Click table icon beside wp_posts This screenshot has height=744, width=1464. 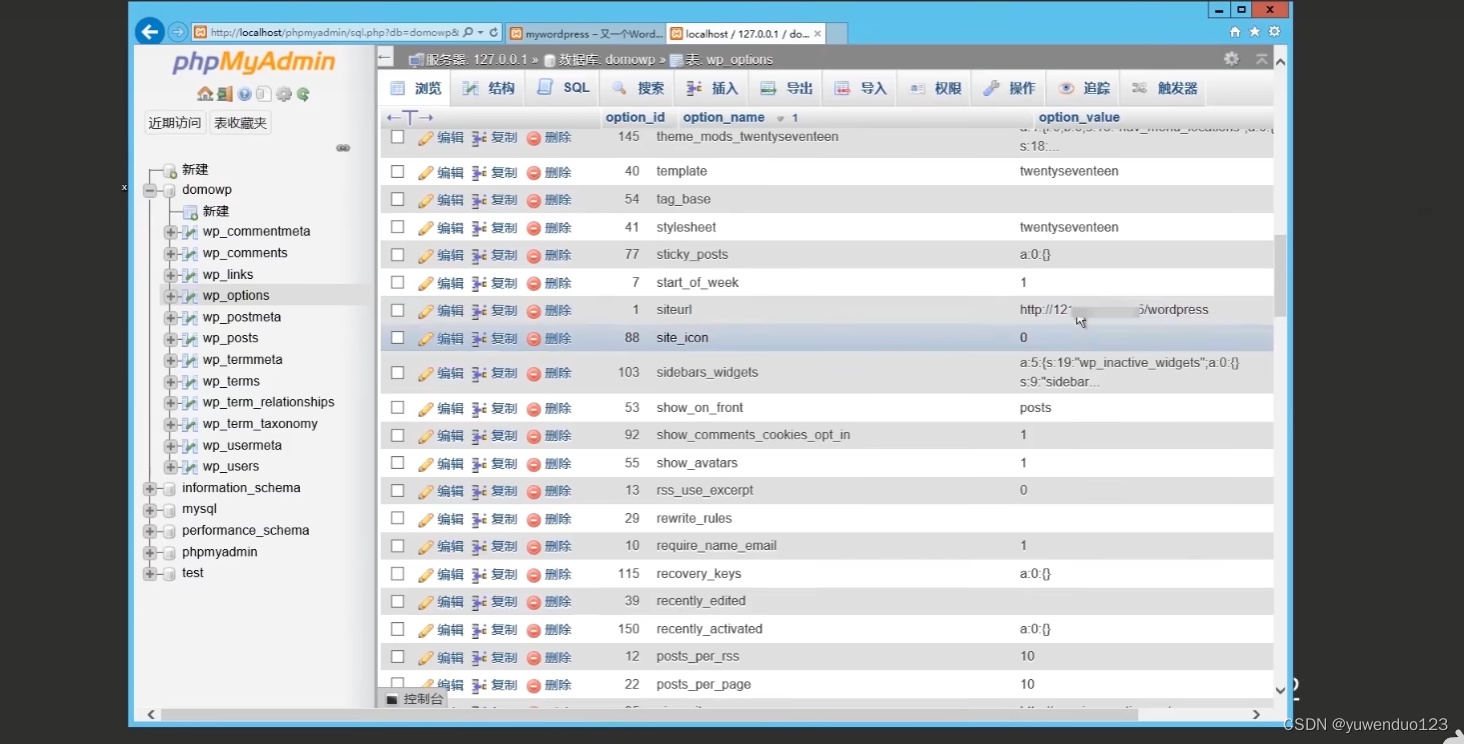190,338
